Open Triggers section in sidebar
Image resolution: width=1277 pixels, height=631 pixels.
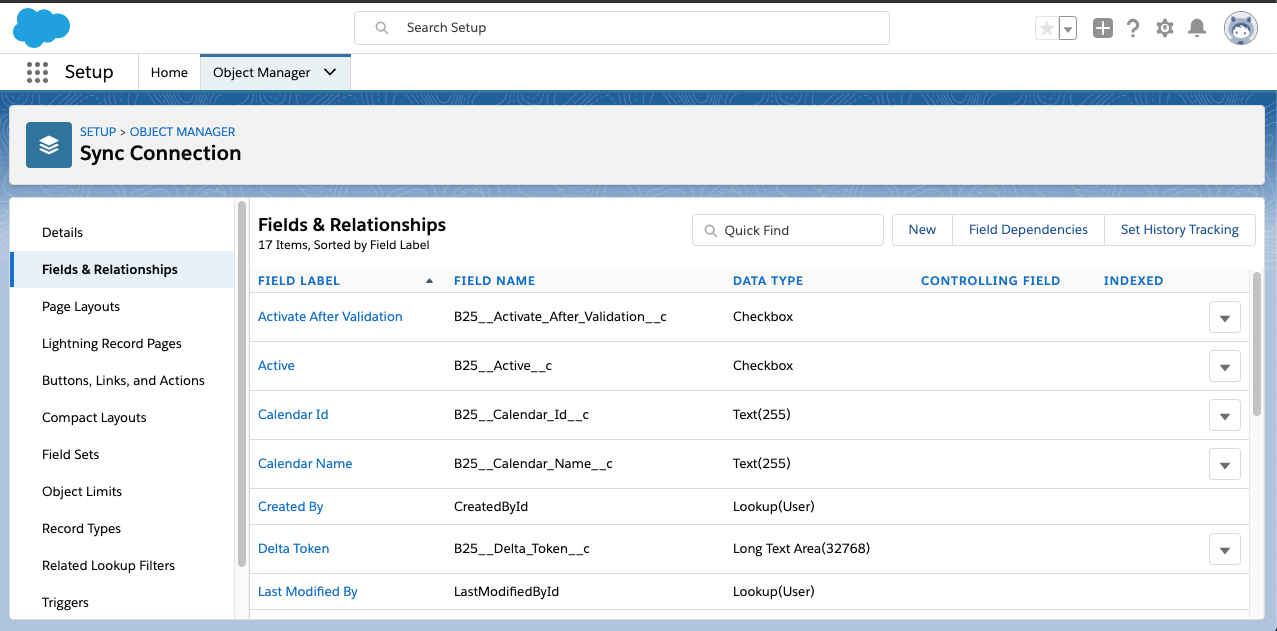pyautogui.click(x=65, y=603)
